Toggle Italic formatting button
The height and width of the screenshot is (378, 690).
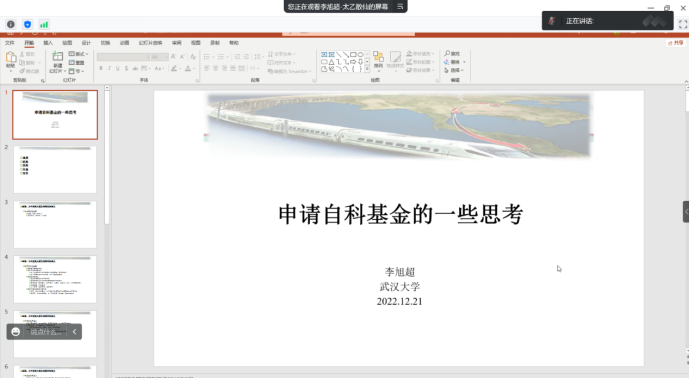click(109, 68)
